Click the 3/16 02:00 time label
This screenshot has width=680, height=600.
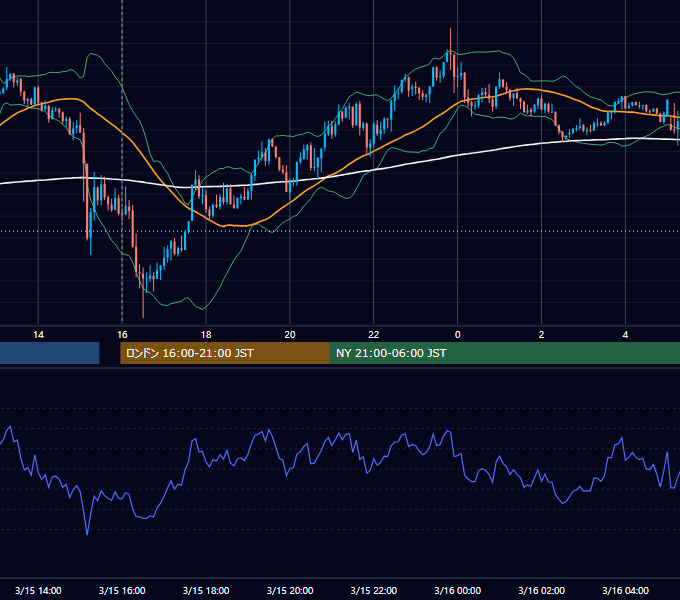click(x=541, y=590)
